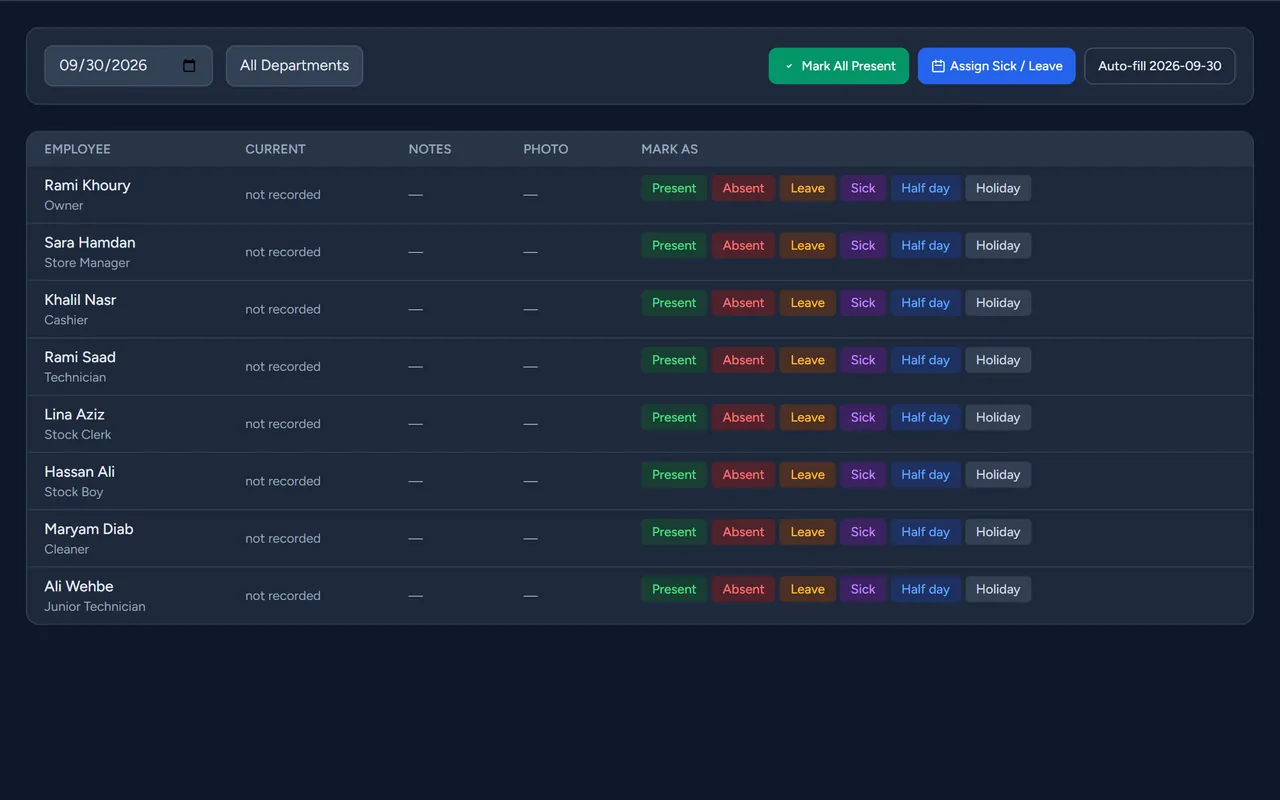Click "not recorded" in Rami Saad's row

pos(283,367)
